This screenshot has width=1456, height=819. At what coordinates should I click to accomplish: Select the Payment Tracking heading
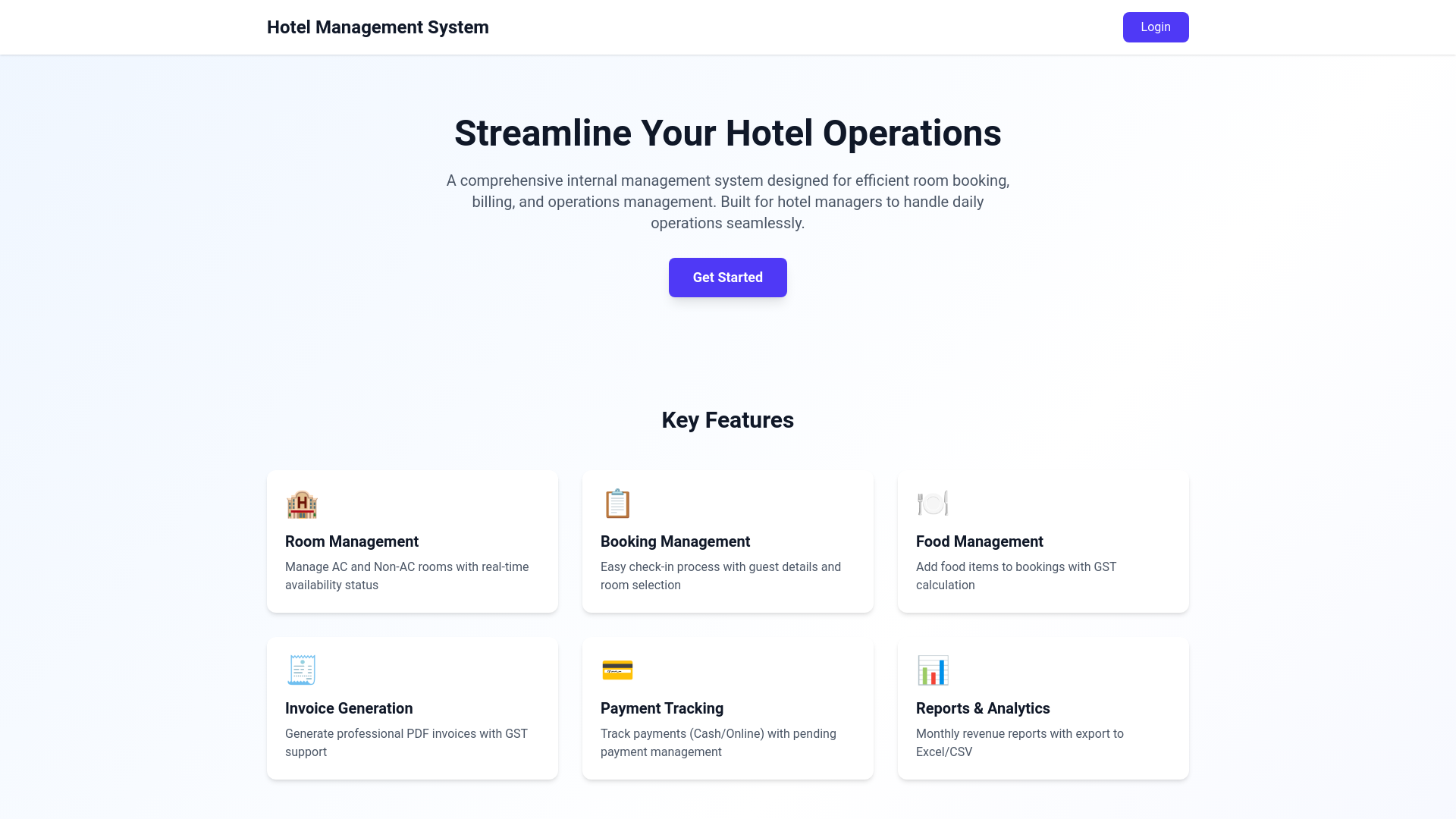click(662, 708)
